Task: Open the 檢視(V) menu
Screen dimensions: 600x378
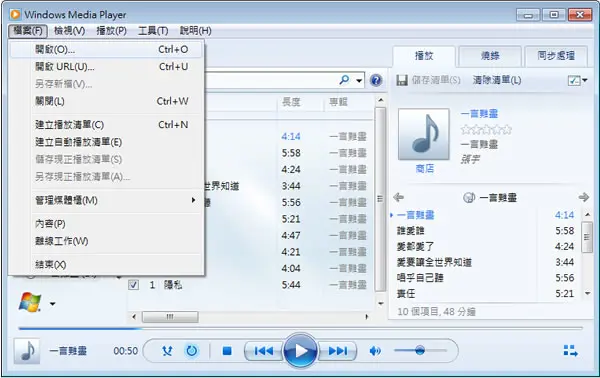Action: 69,31
